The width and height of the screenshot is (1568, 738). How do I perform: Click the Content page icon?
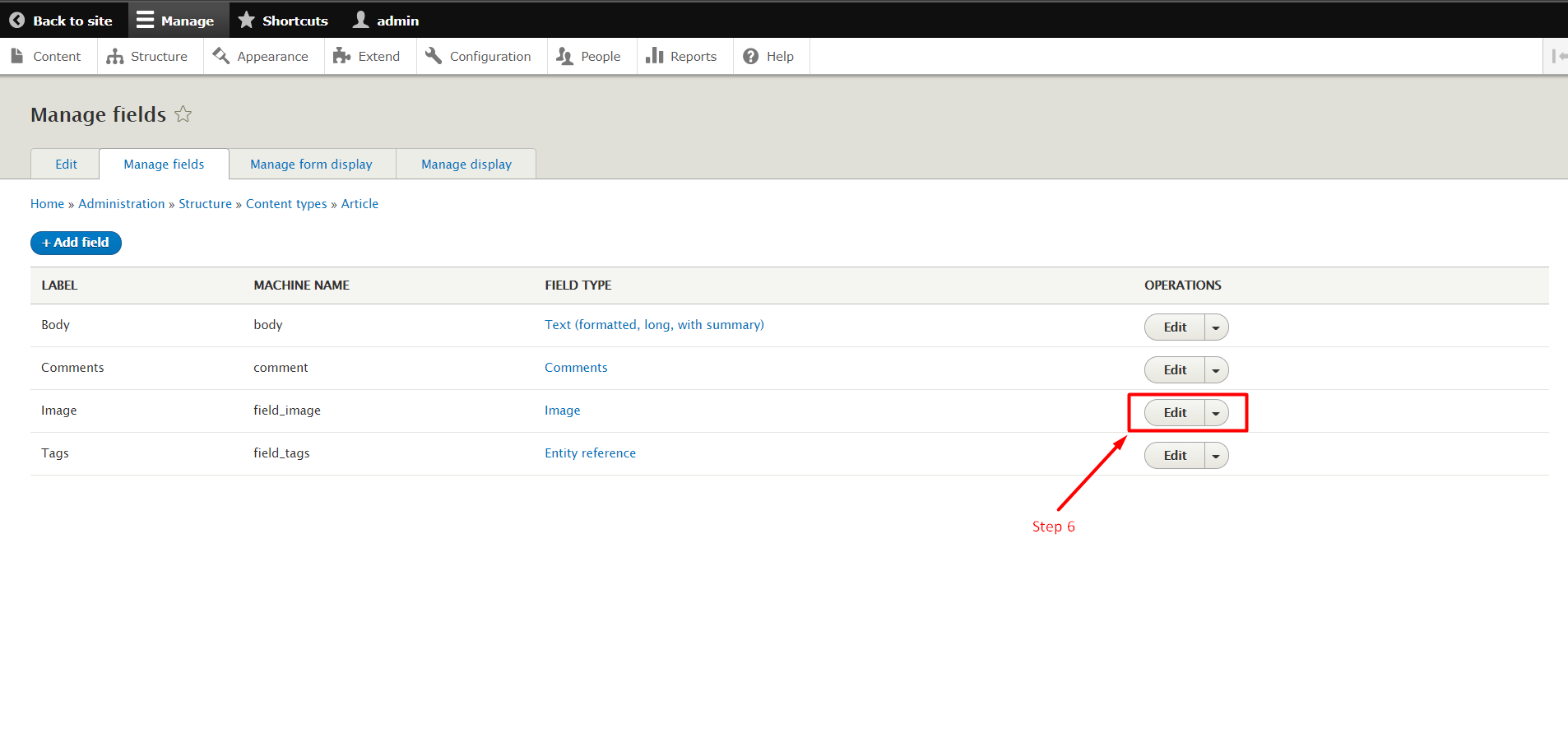coord(17,56)
